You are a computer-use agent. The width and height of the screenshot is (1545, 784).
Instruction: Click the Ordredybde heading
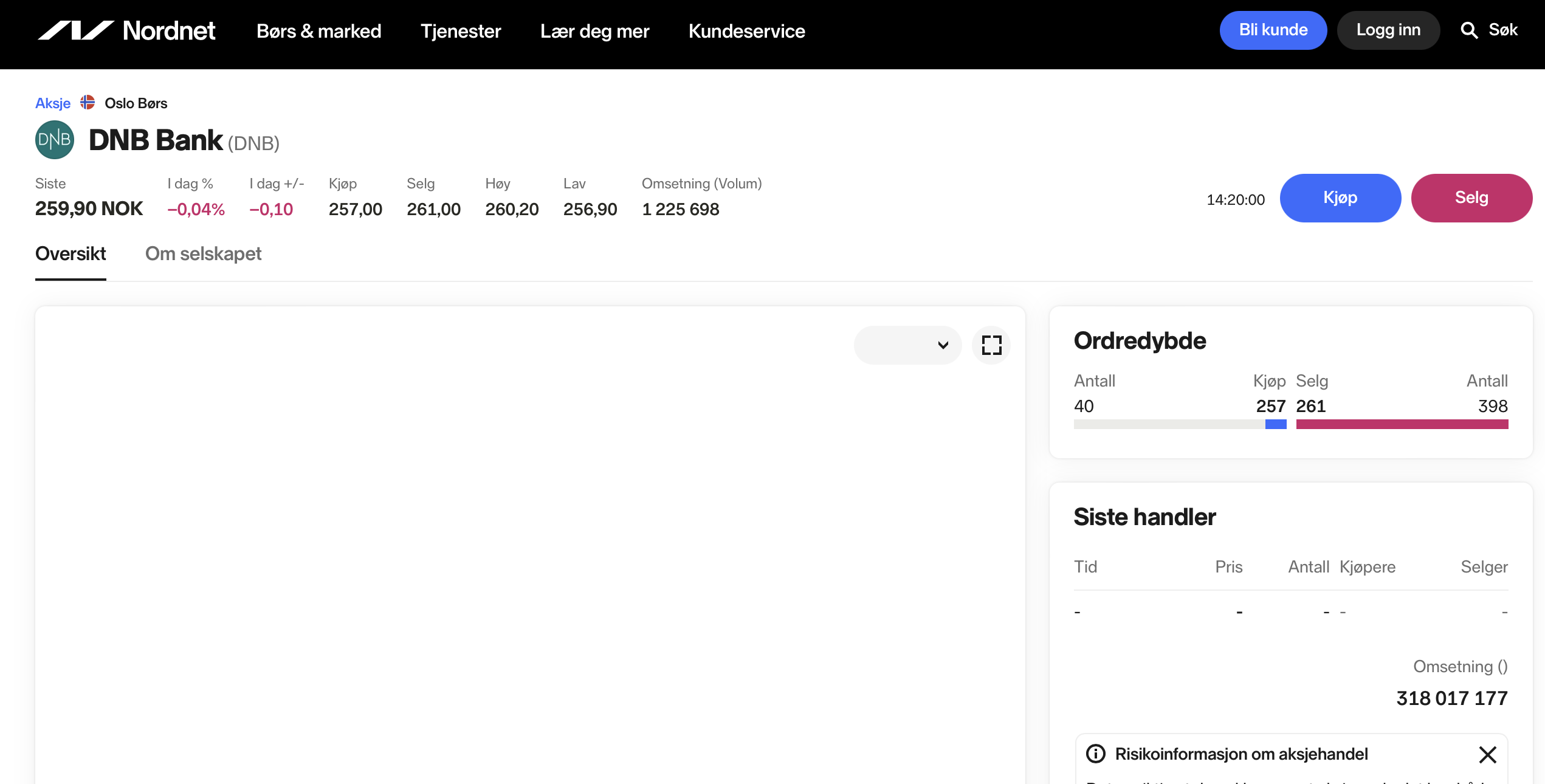[x=1140, y=341]
